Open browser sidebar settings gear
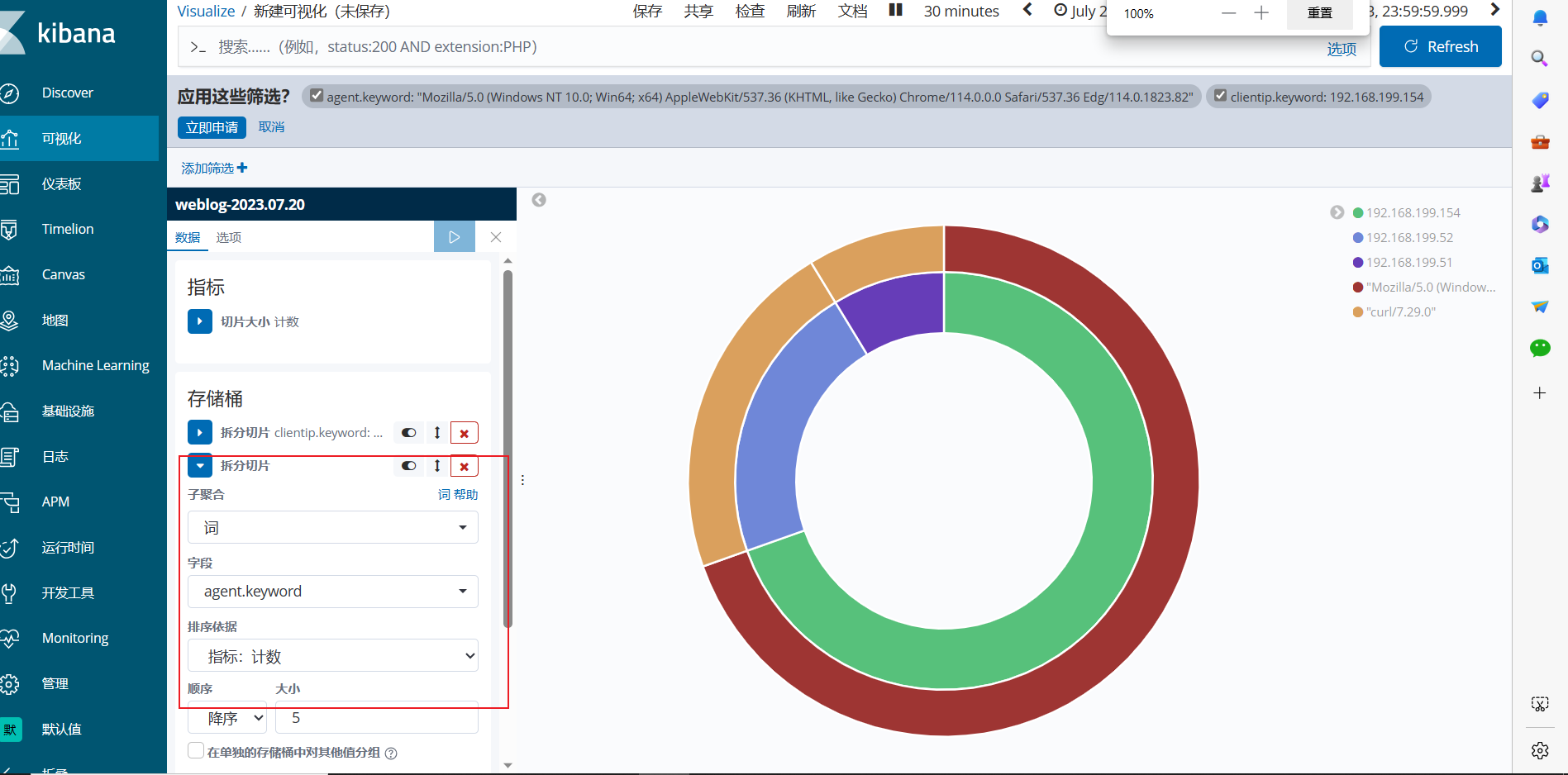 (x=1539, y=750)
